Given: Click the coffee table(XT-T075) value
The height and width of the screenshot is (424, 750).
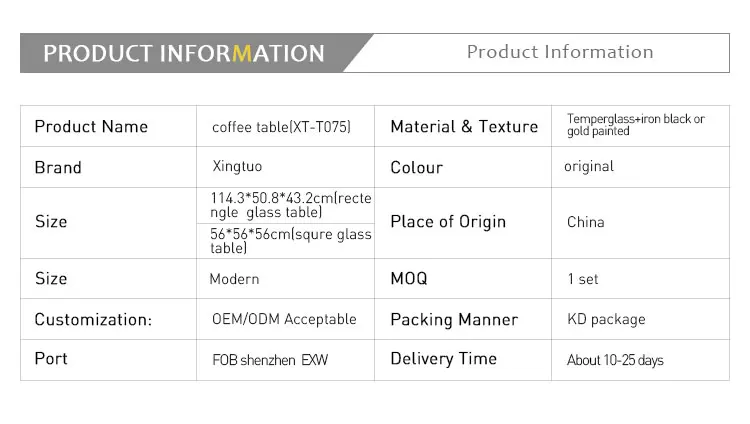Looking at the screenshot, I should click(x=281, y=127).
